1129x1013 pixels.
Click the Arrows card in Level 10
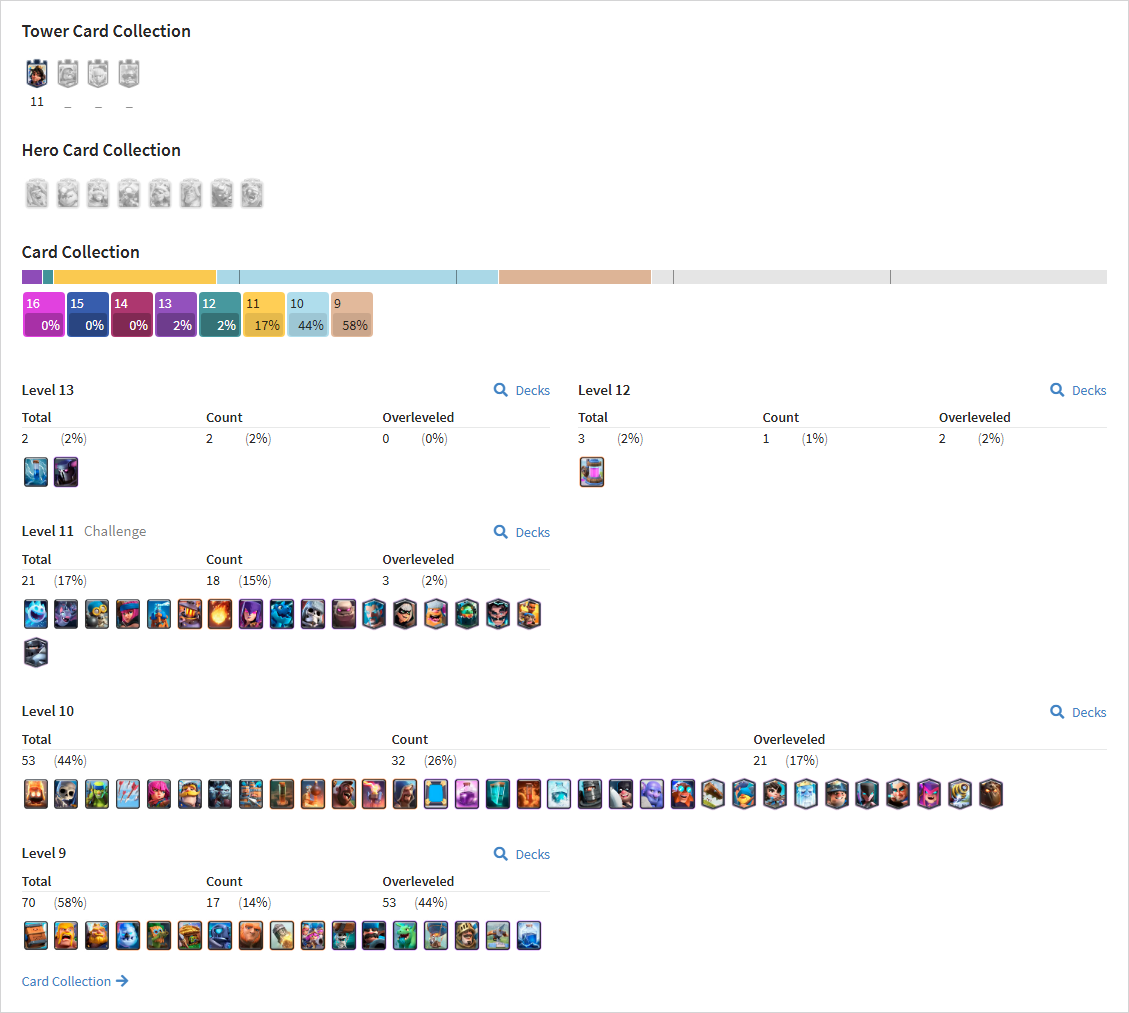tap(127, 794)
